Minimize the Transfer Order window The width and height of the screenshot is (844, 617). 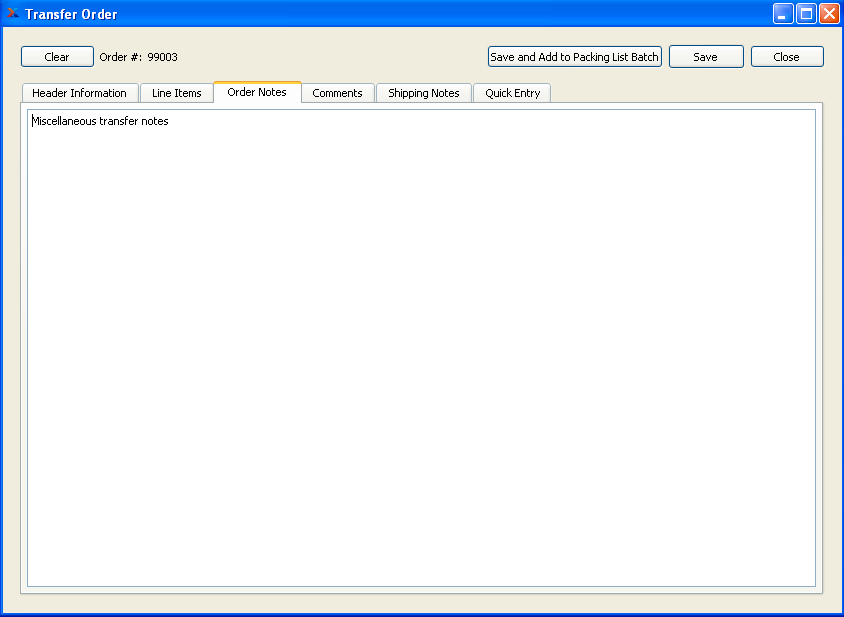click(x=782, y=13)
